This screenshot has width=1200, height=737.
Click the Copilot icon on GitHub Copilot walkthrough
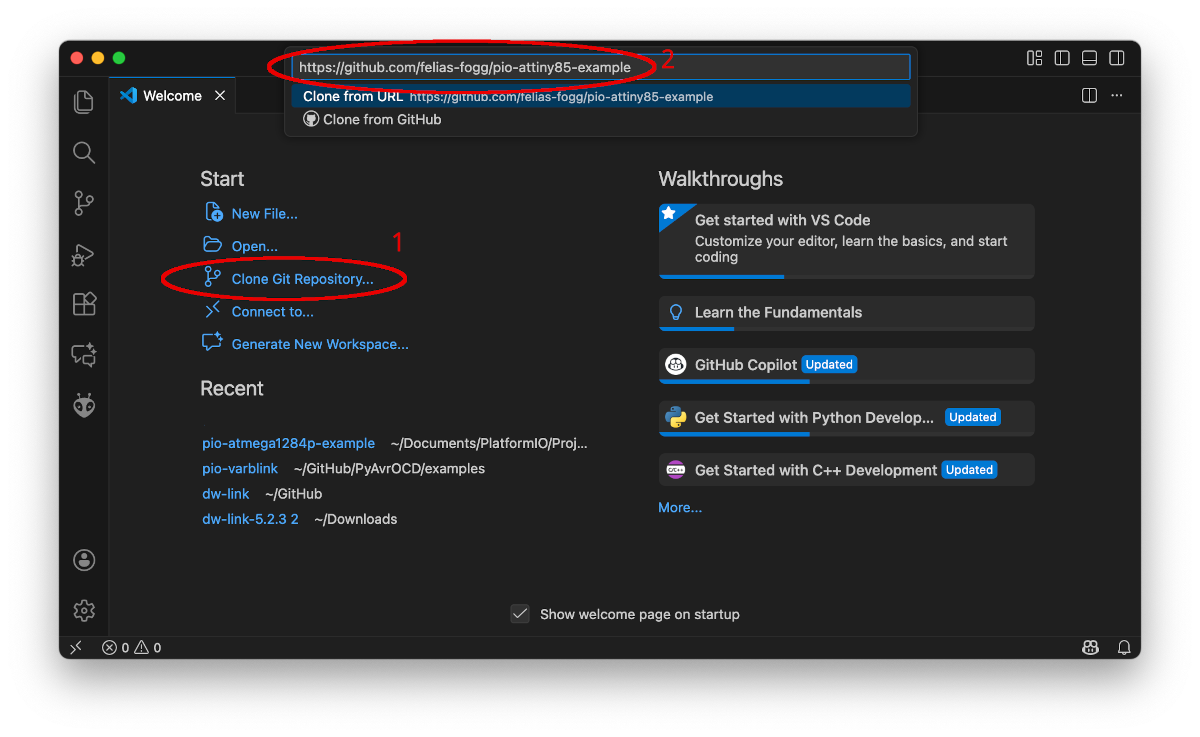[676, 365]
